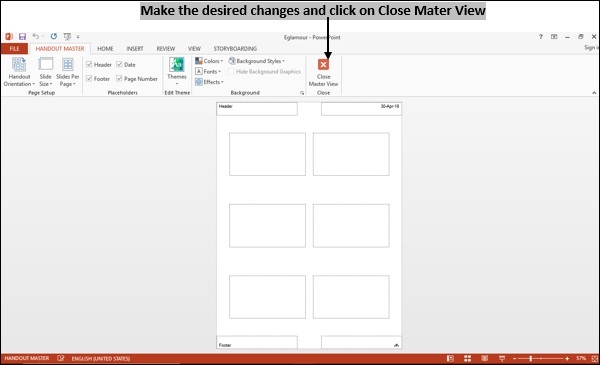The height and width of the screenshot is (365, 600).
Task: Collapse the ribbon arrow
Action: 594,93
